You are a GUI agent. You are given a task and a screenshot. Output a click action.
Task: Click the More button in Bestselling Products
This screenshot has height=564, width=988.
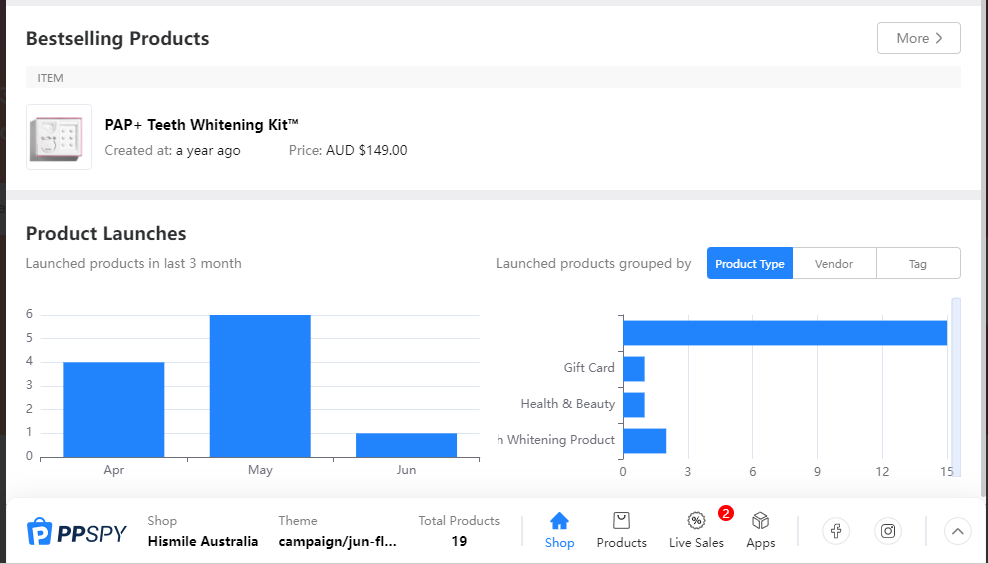[x=919, y=38]
